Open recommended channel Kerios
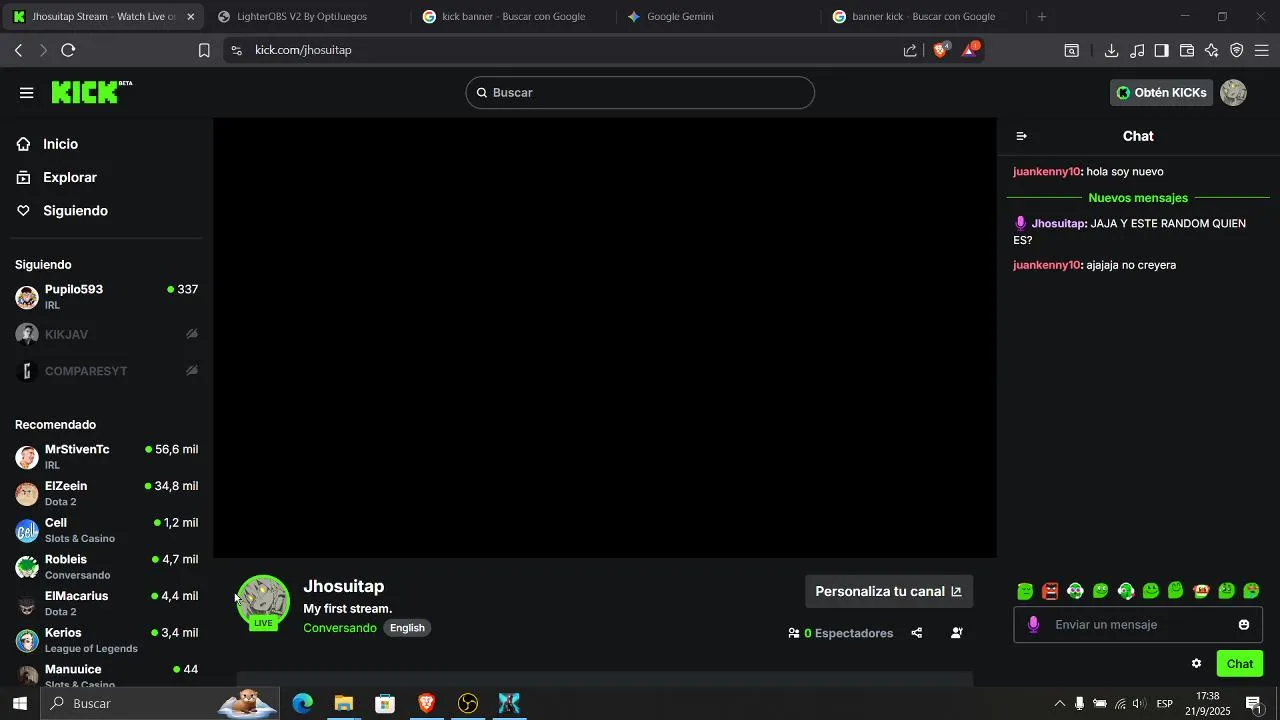 tap(107, 640)
